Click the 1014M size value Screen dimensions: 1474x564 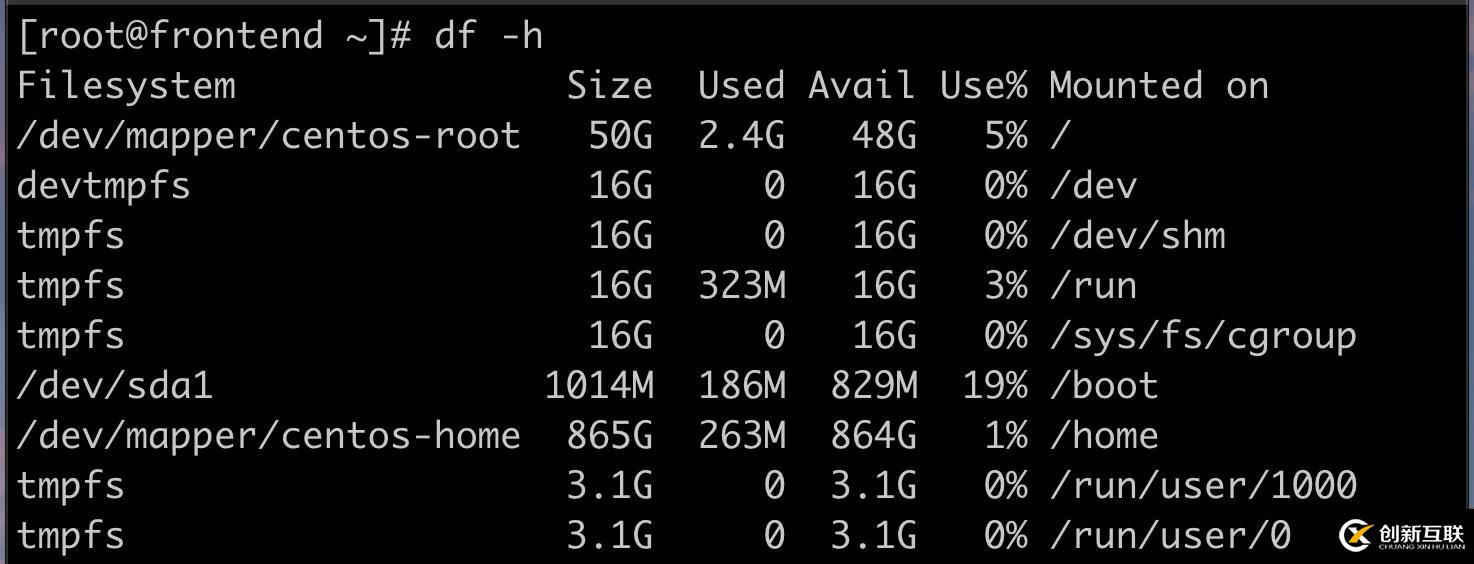coord(599,386)
